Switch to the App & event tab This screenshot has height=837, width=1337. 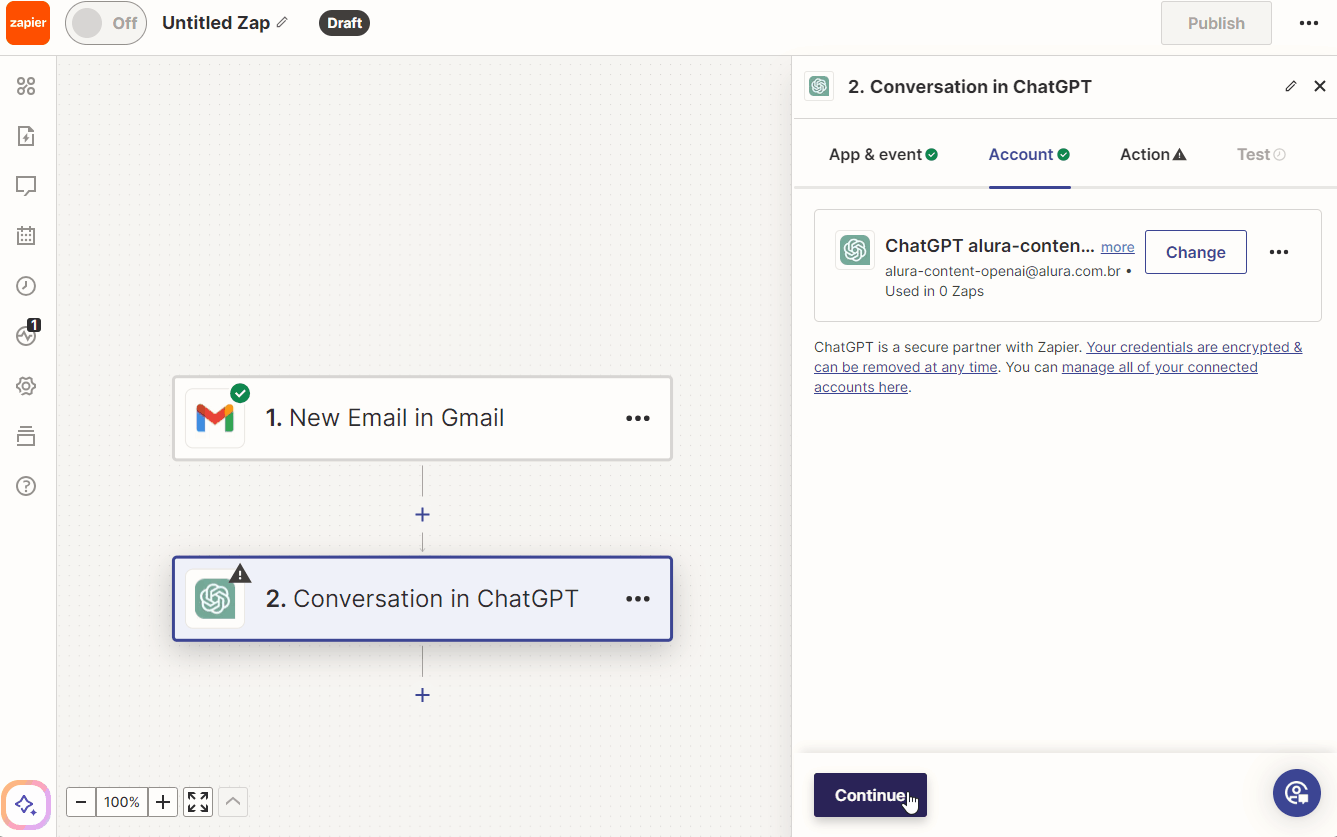883,154
